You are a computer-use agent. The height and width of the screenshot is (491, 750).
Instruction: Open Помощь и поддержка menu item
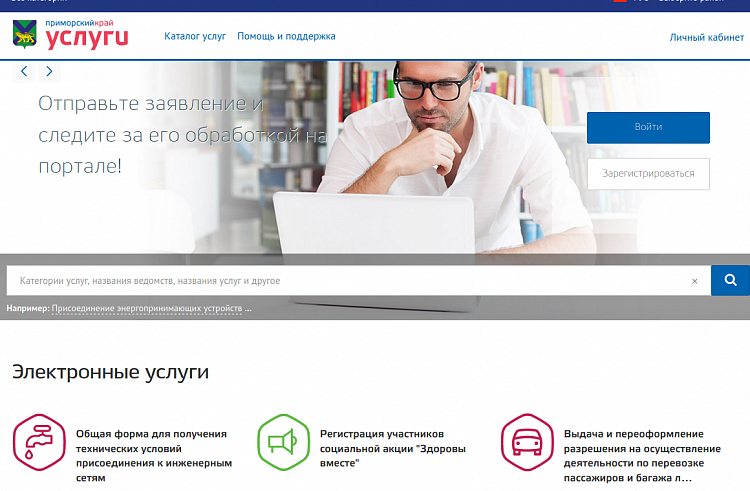pyautogui.click(x=286, y=36)
